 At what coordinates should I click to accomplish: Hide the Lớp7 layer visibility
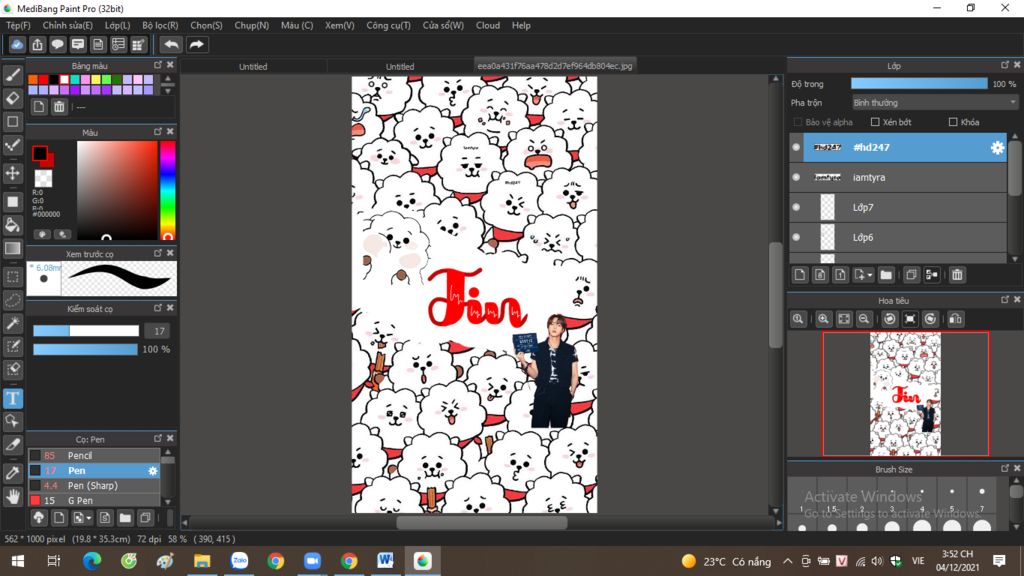[x=796, y=207]
